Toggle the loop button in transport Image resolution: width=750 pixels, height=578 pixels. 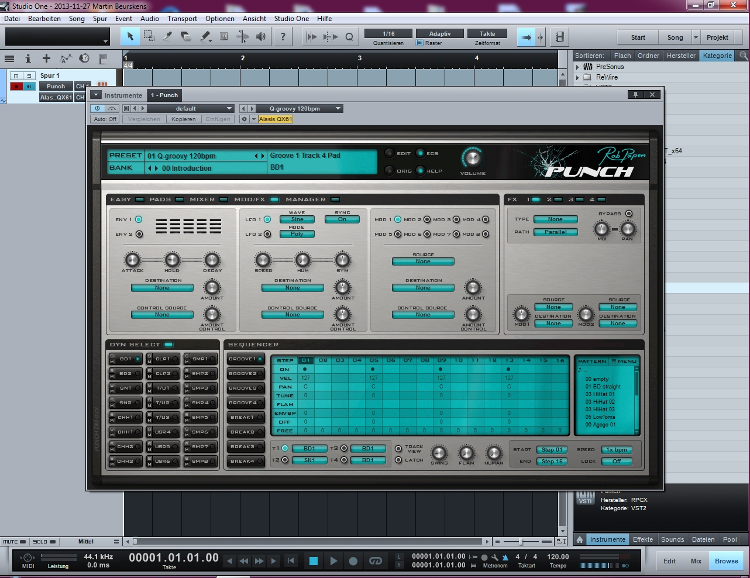click(x=375, y=561)
